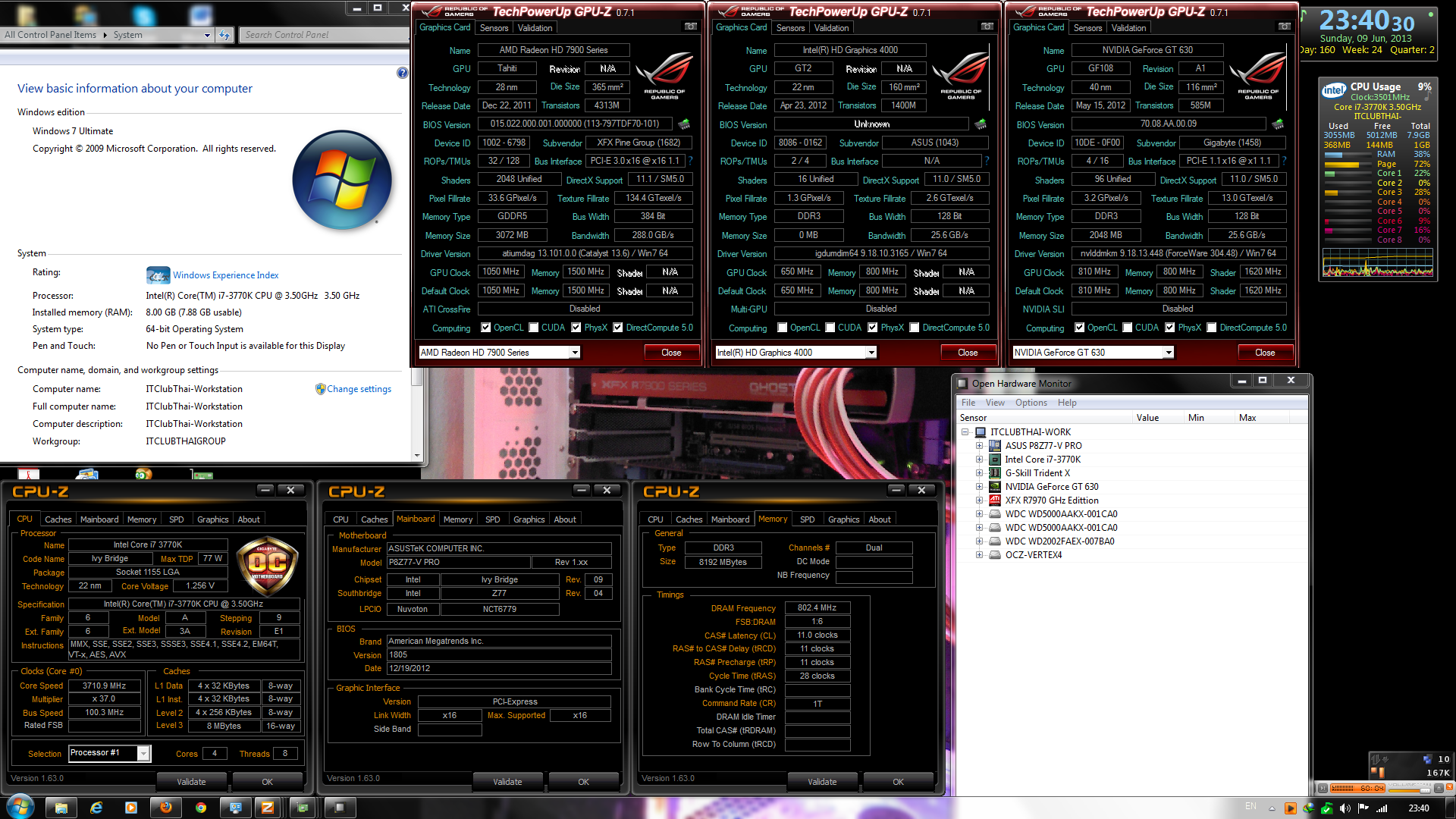Click the Windows Start orb
Image resolution: width=1456 pixels, height=819 pixels.
point(20,807)
